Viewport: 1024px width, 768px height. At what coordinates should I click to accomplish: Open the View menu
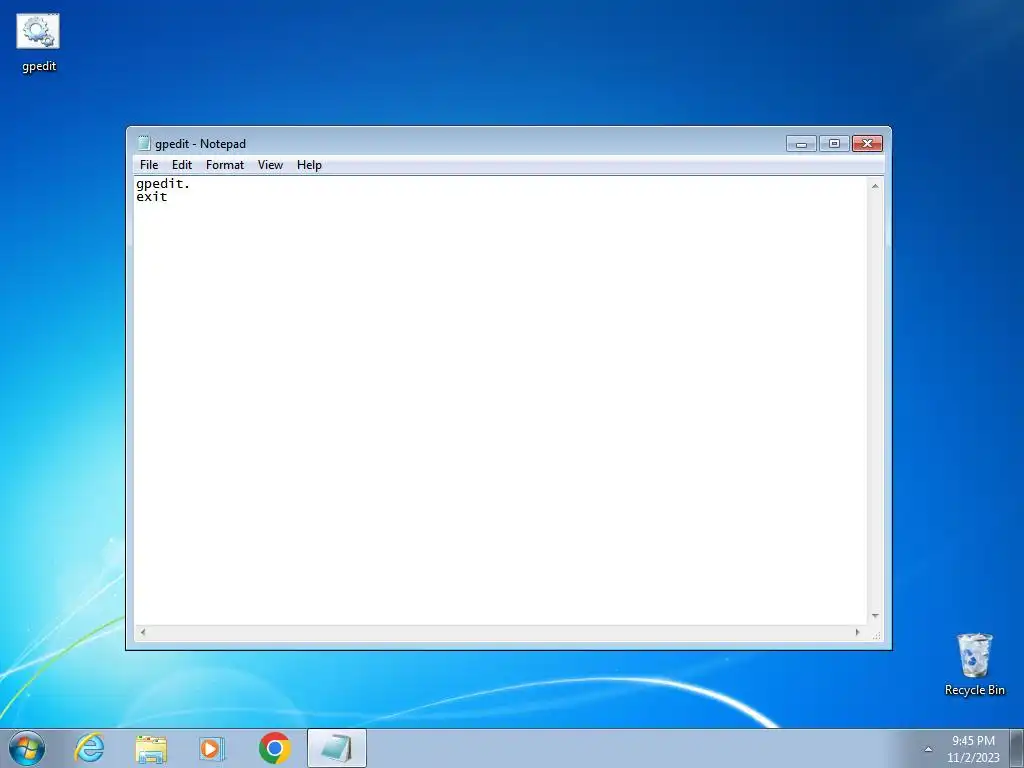click(270, 165)
